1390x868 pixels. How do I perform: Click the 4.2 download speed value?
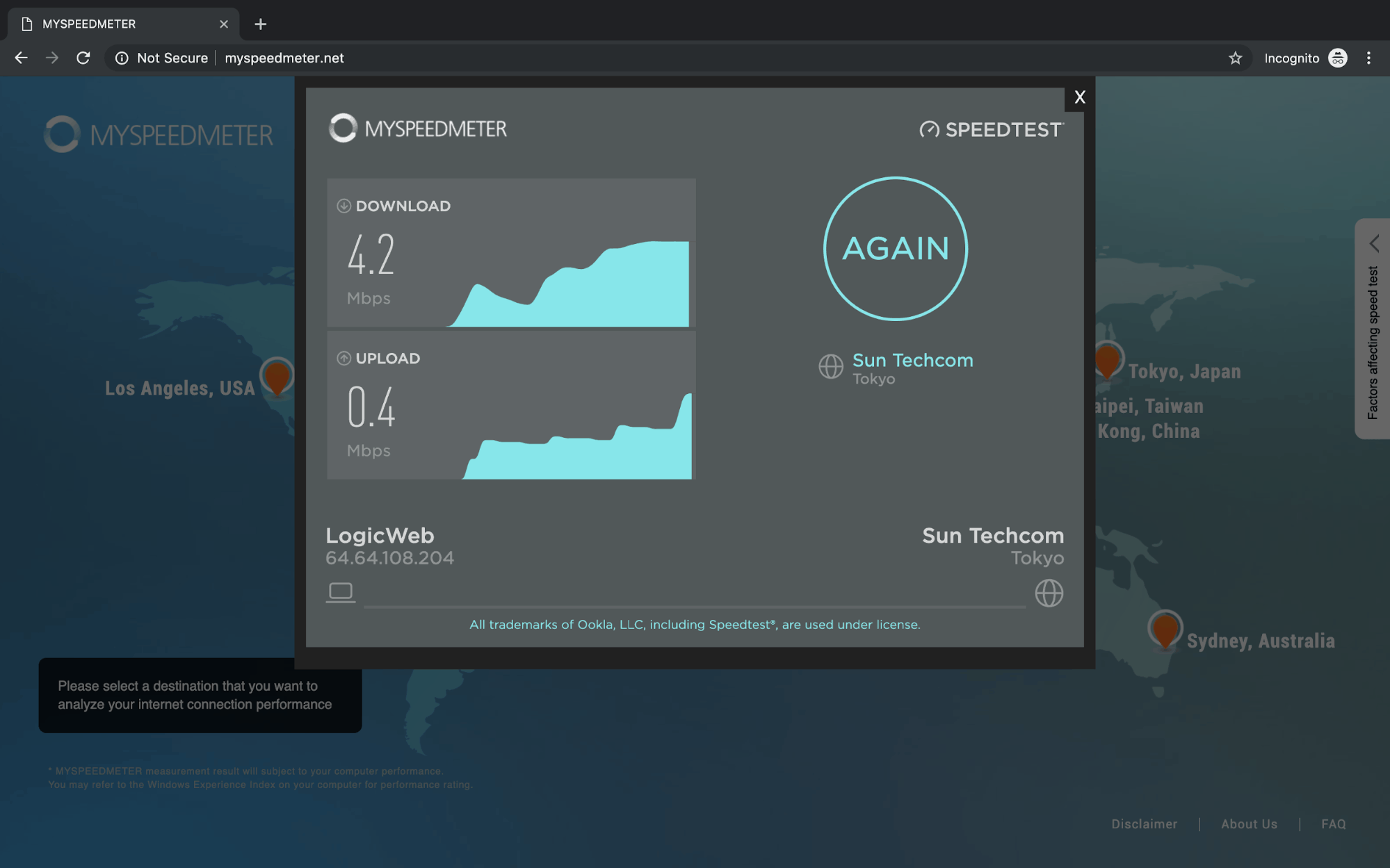coord(371,254)
